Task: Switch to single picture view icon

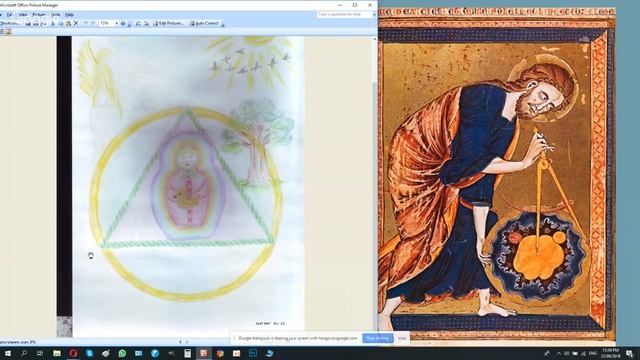Action: click(x=9, y=31)
